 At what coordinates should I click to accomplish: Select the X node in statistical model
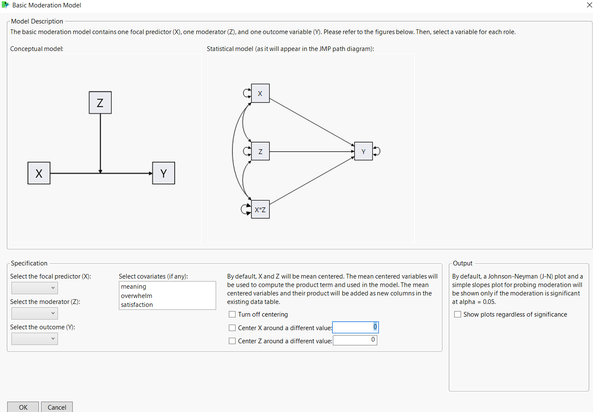(x=260, y=93)
